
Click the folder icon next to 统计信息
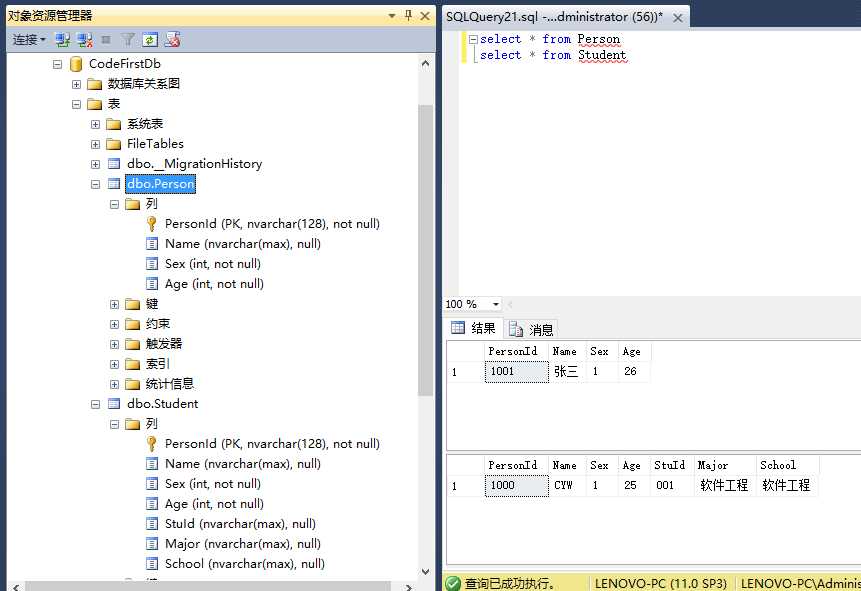[x=132, y=384]
